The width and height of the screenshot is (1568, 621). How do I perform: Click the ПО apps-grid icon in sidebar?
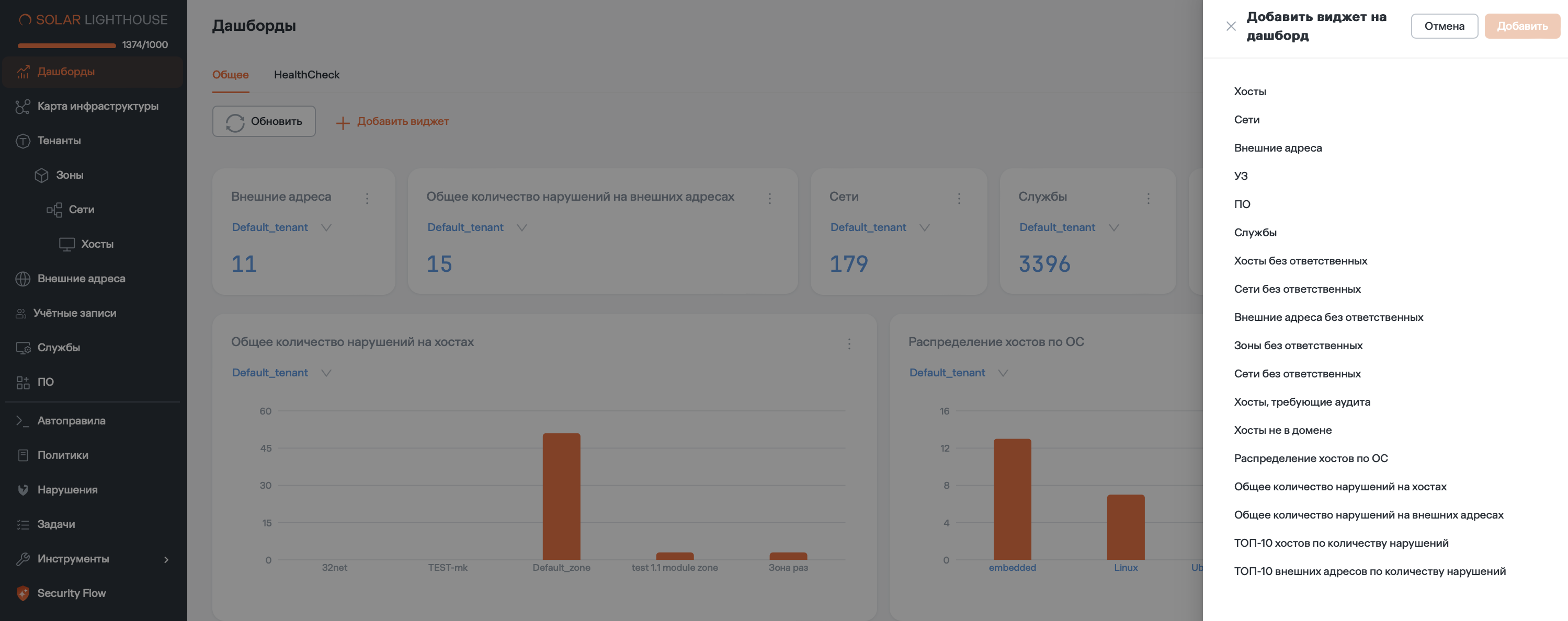23,383
